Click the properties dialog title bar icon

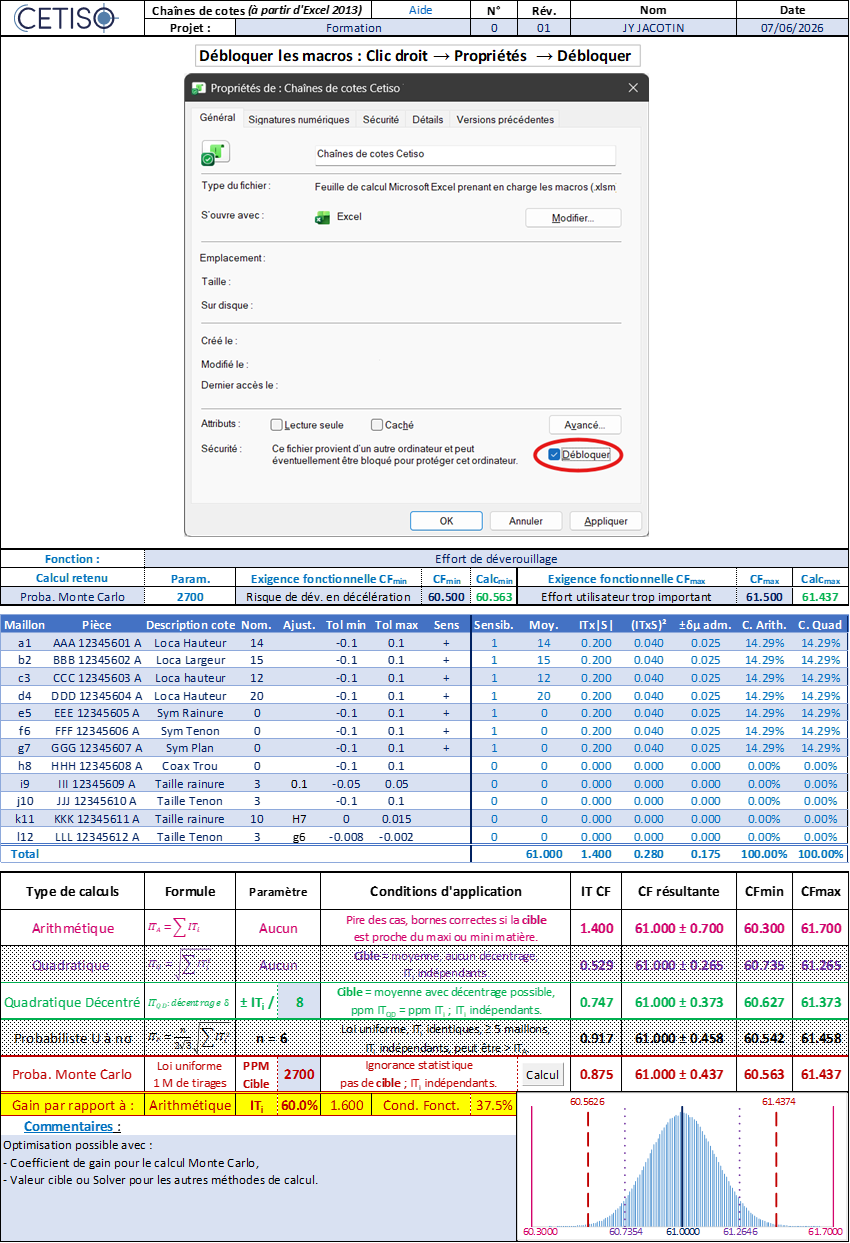[x=199, y=88]
